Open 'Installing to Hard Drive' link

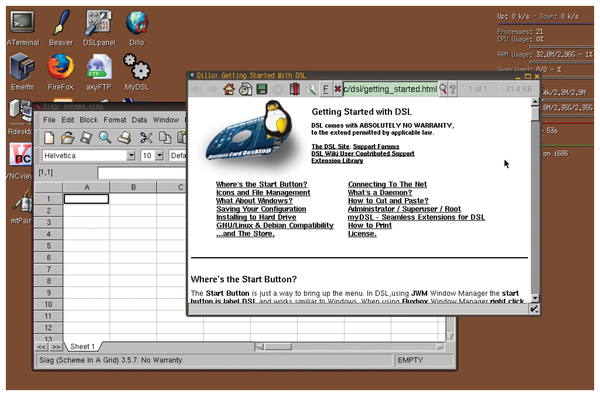256,217
